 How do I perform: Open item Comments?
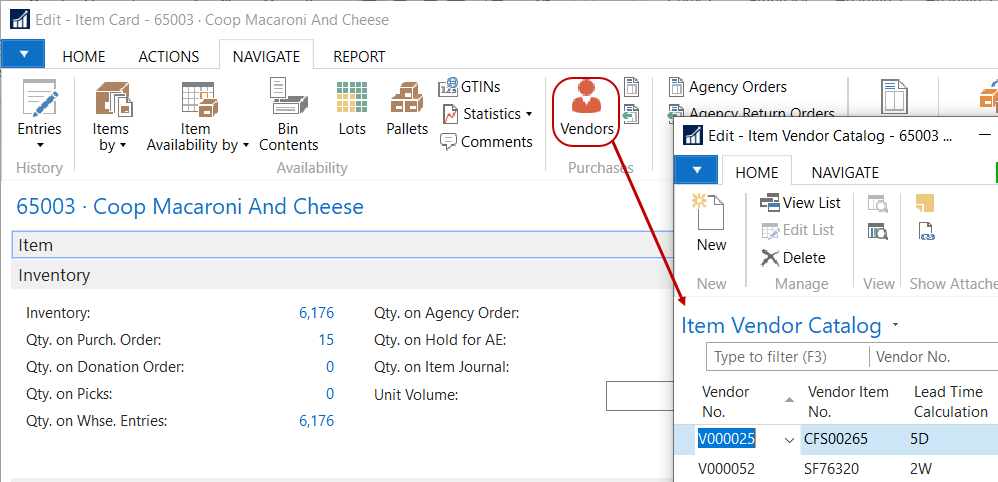486,142
